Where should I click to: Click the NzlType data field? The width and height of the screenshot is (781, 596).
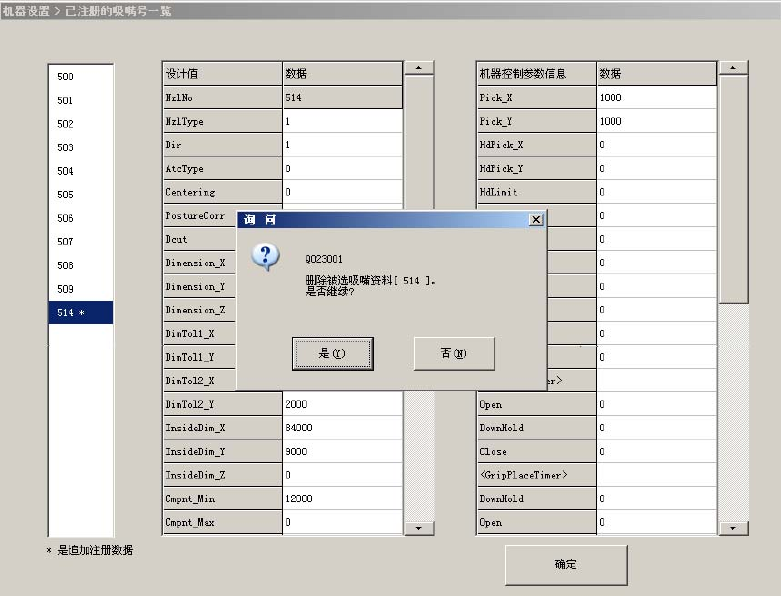point(342,121)
